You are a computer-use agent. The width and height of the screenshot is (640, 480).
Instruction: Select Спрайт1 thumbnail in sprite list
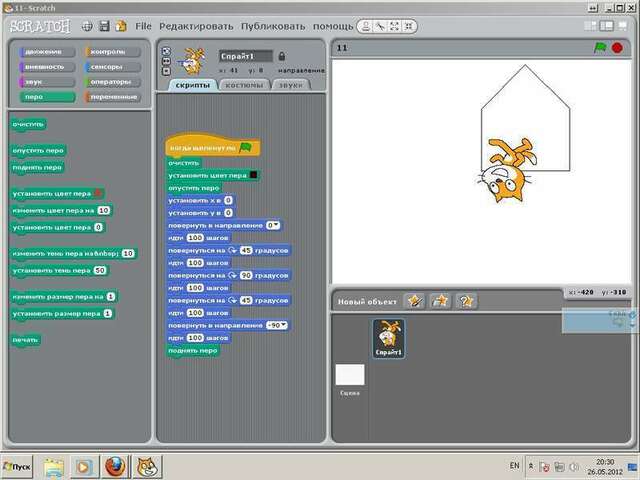[389, 339]
